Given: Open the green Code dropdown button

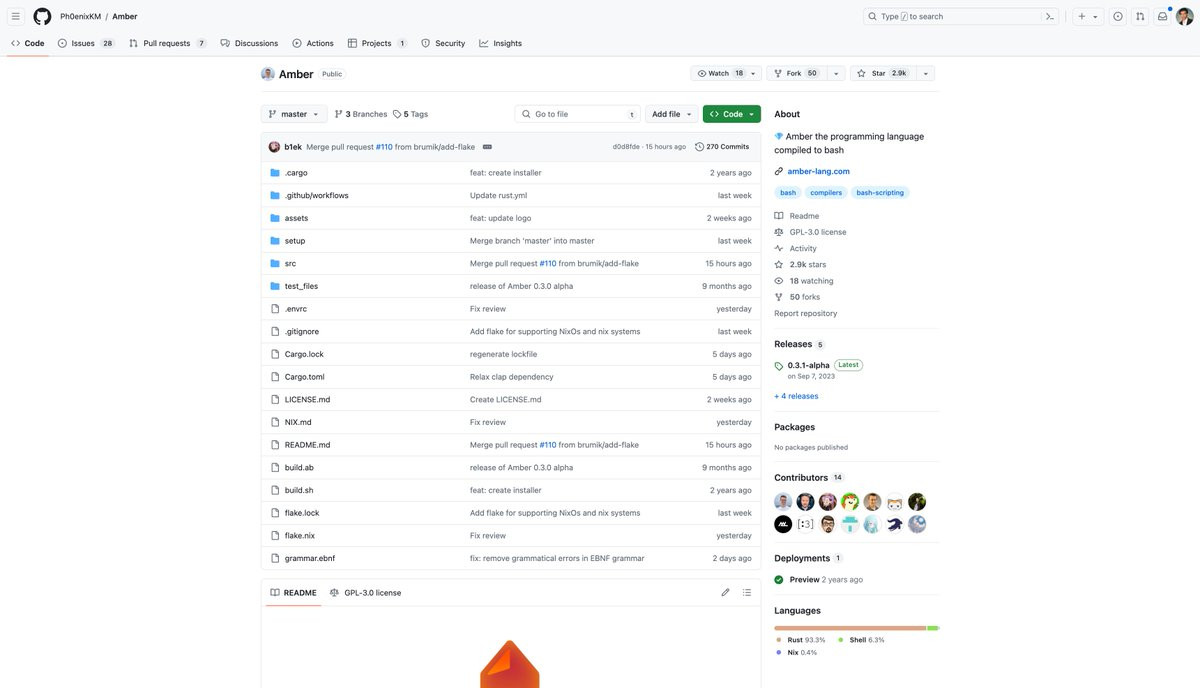Looking at the screenshot, I should point(731,114).
